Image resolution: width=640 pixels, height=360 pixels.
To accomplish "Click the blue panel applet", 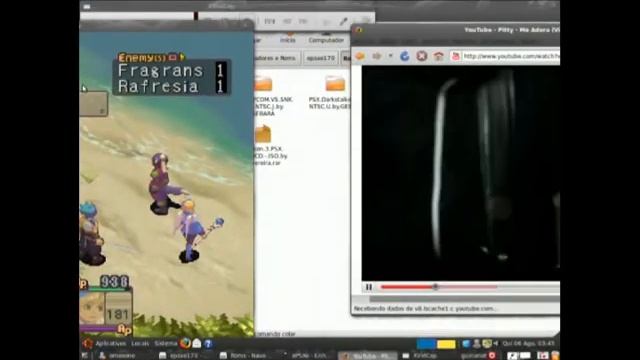I will coord(426,344).
